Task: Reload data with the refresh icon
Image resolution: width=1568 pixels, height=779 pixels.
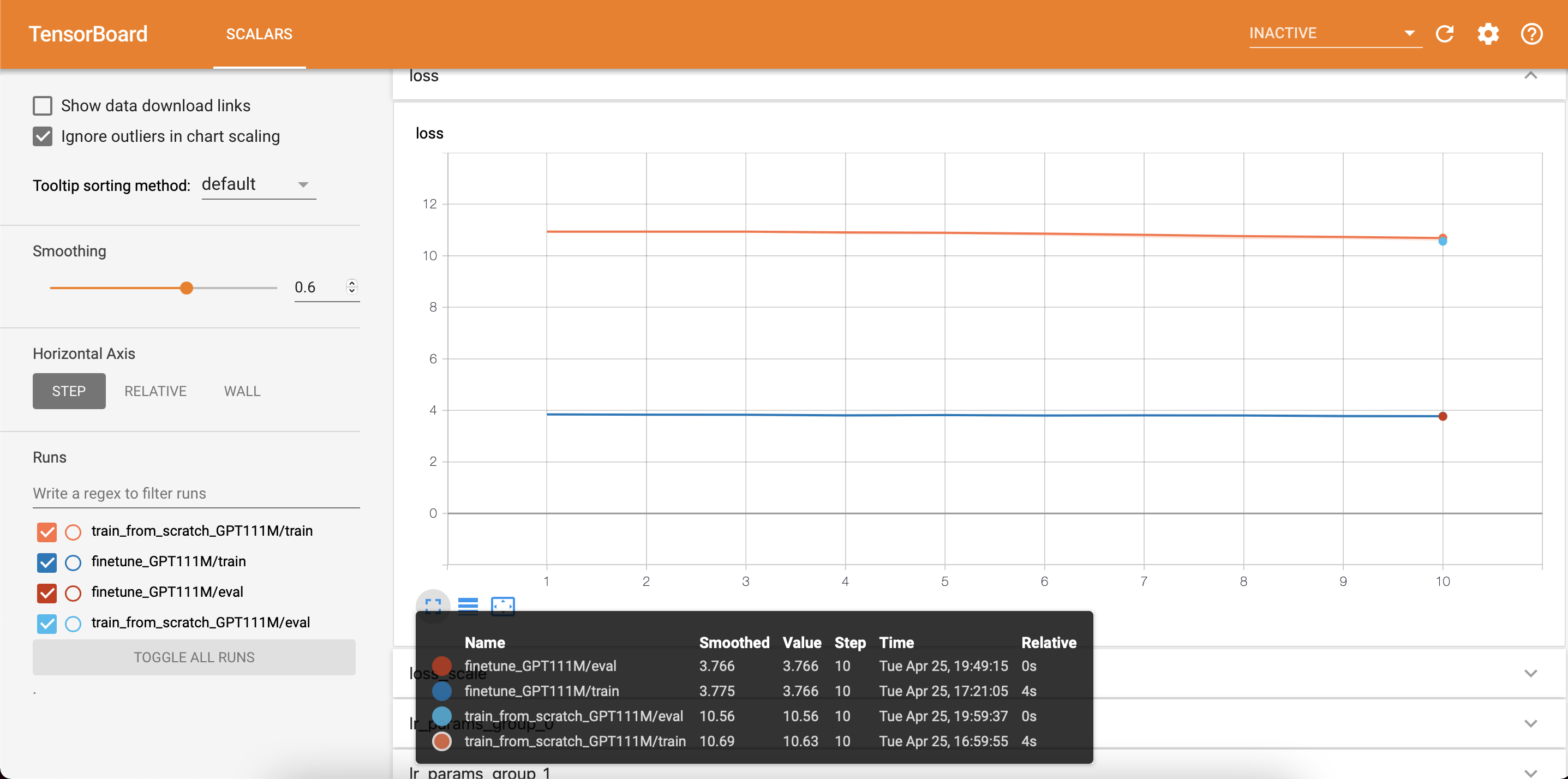Action: click(1445, 34)
